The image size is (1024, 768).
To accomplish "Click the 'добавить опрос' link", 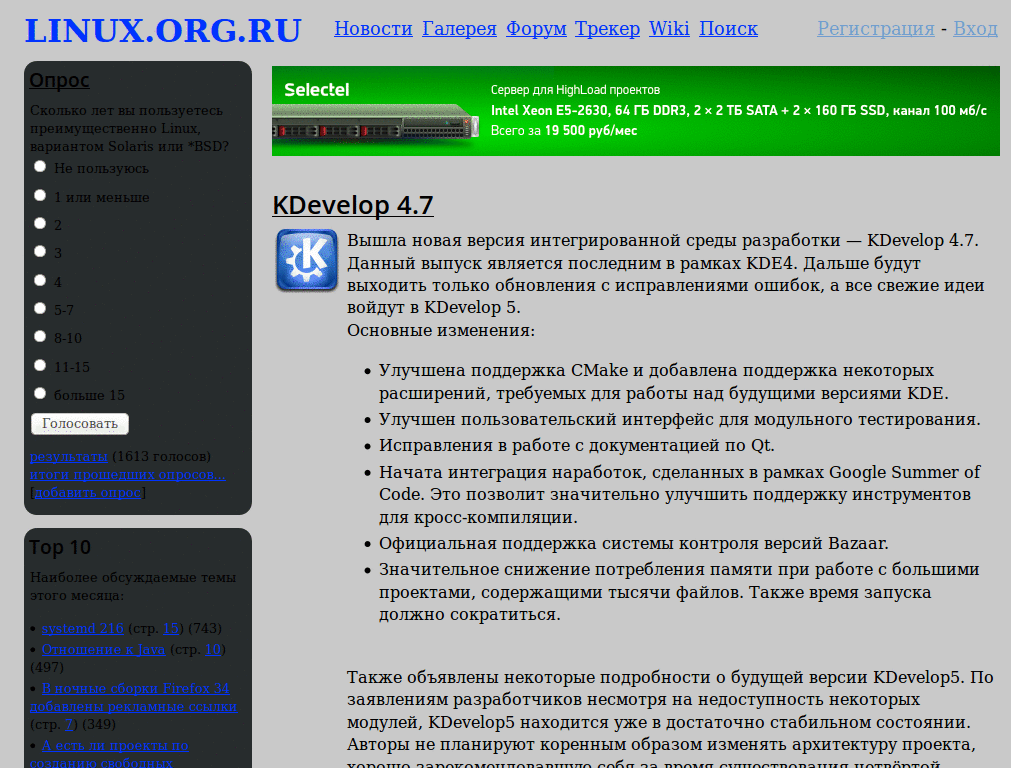I will (x=88, y=492).
